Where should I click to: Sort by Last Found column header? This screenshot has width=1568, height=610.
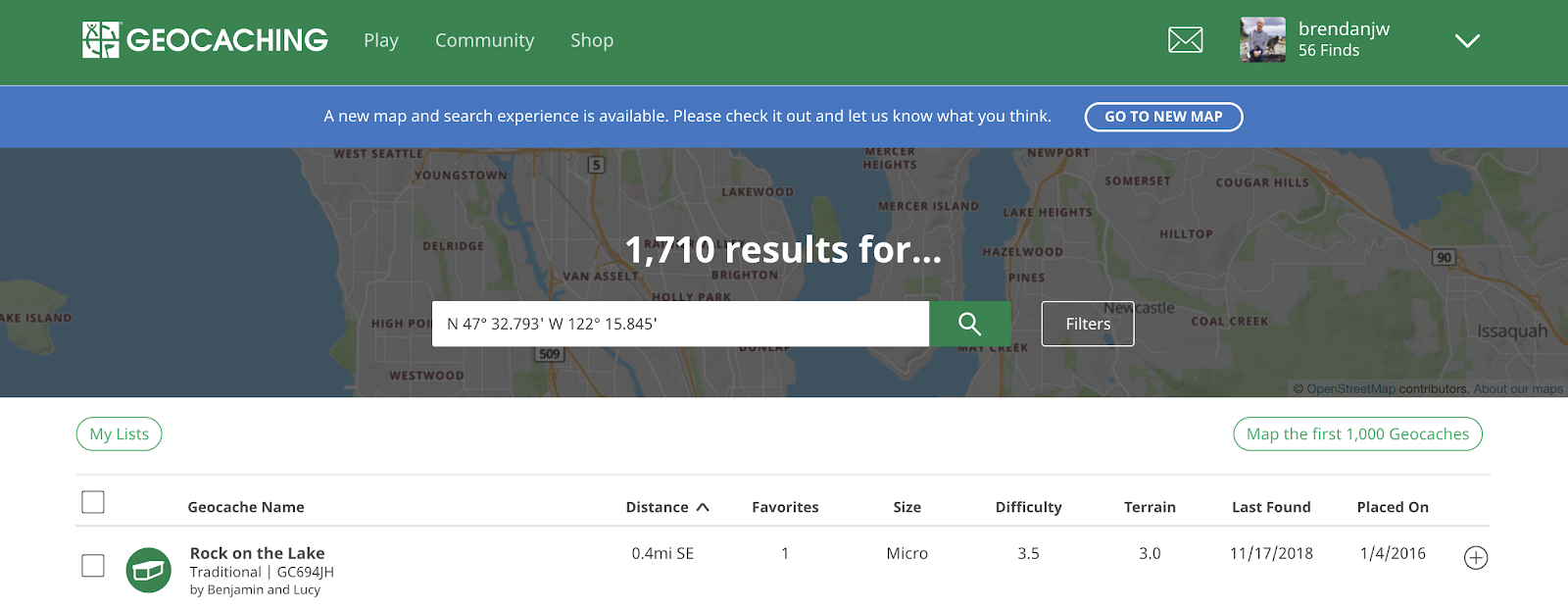click(x=1271, y=507)
